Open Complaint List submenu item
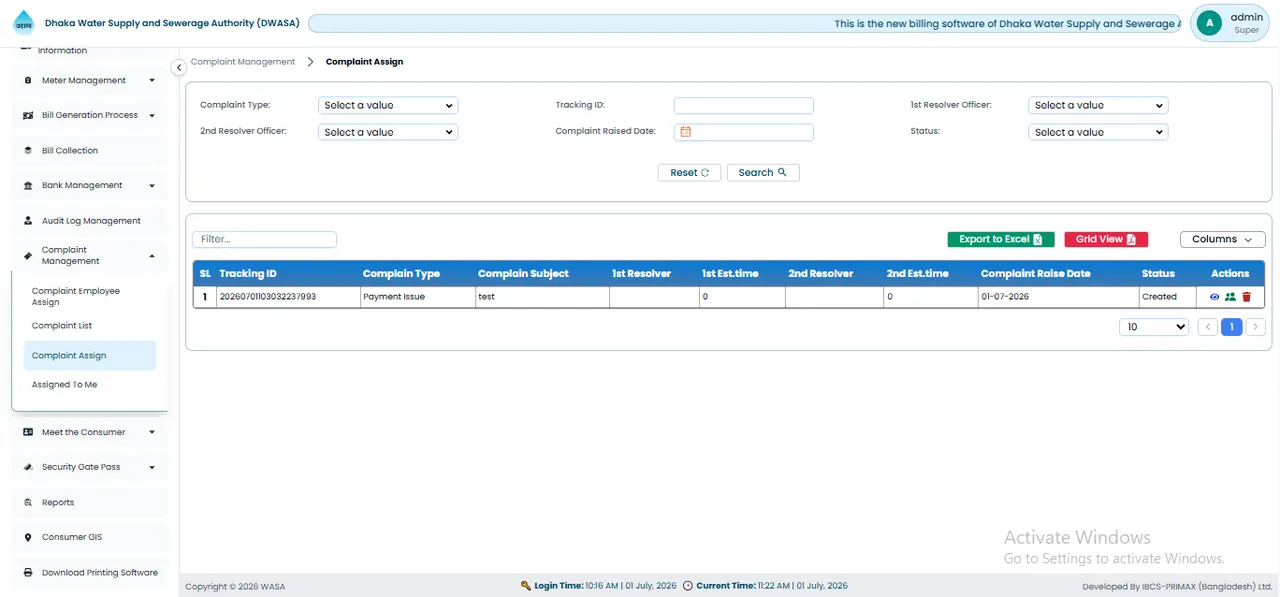This screenshot has height=597, width=1280. tap(89, 326)
